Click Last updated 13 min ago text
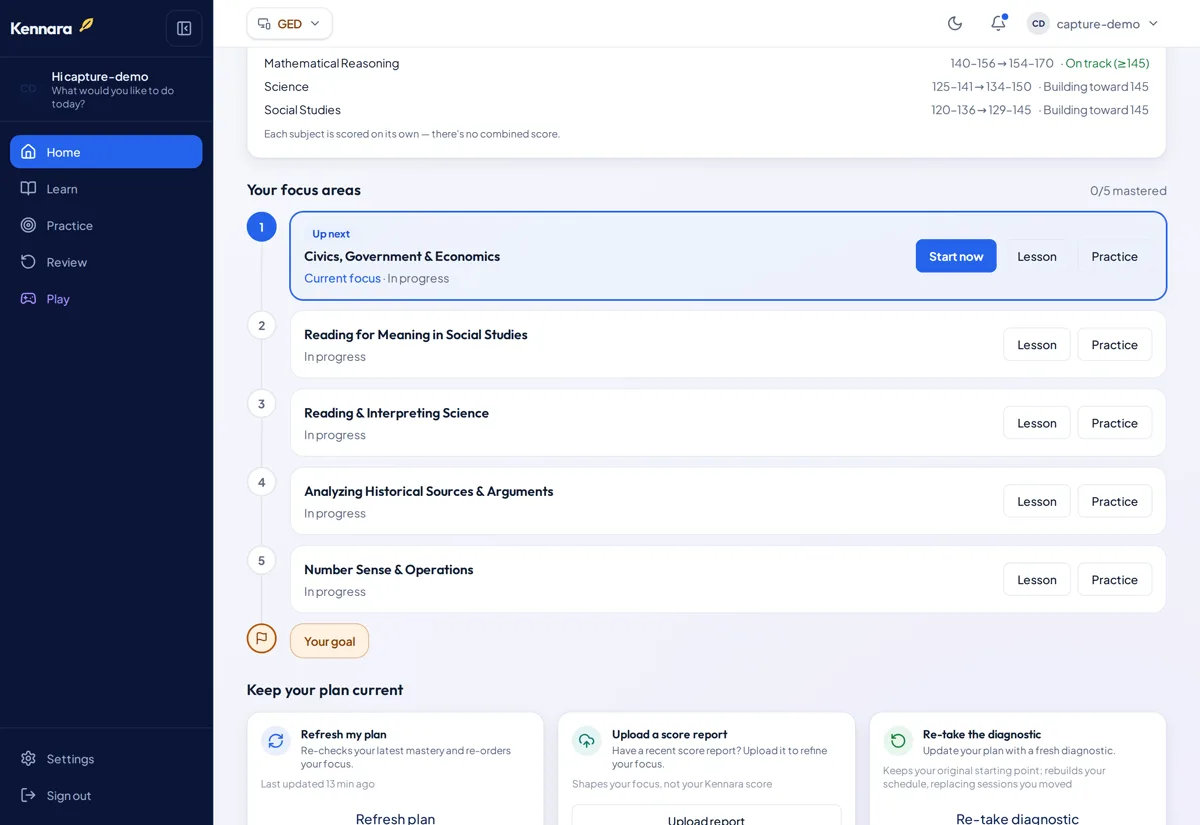Viewport: 1200px width, 825px height. pyautogui.click(x=318, y=784)
